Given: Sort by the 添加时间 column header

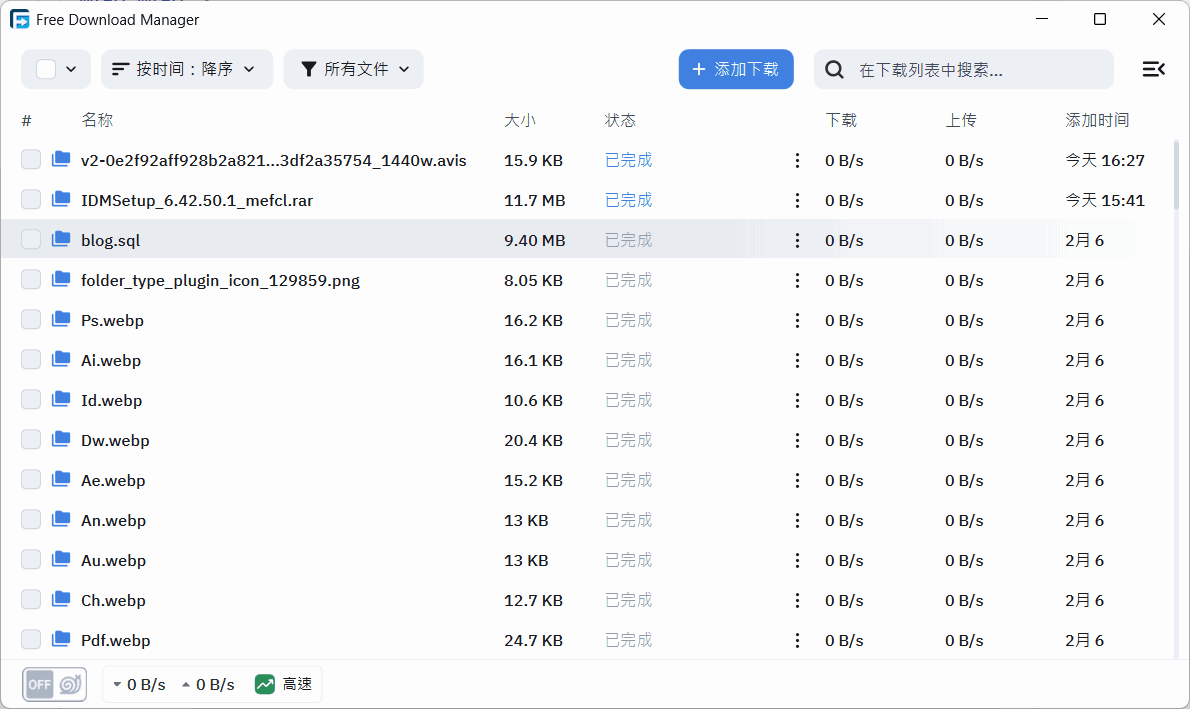Looking at the screenshot, I should [x=1097, y=120].
